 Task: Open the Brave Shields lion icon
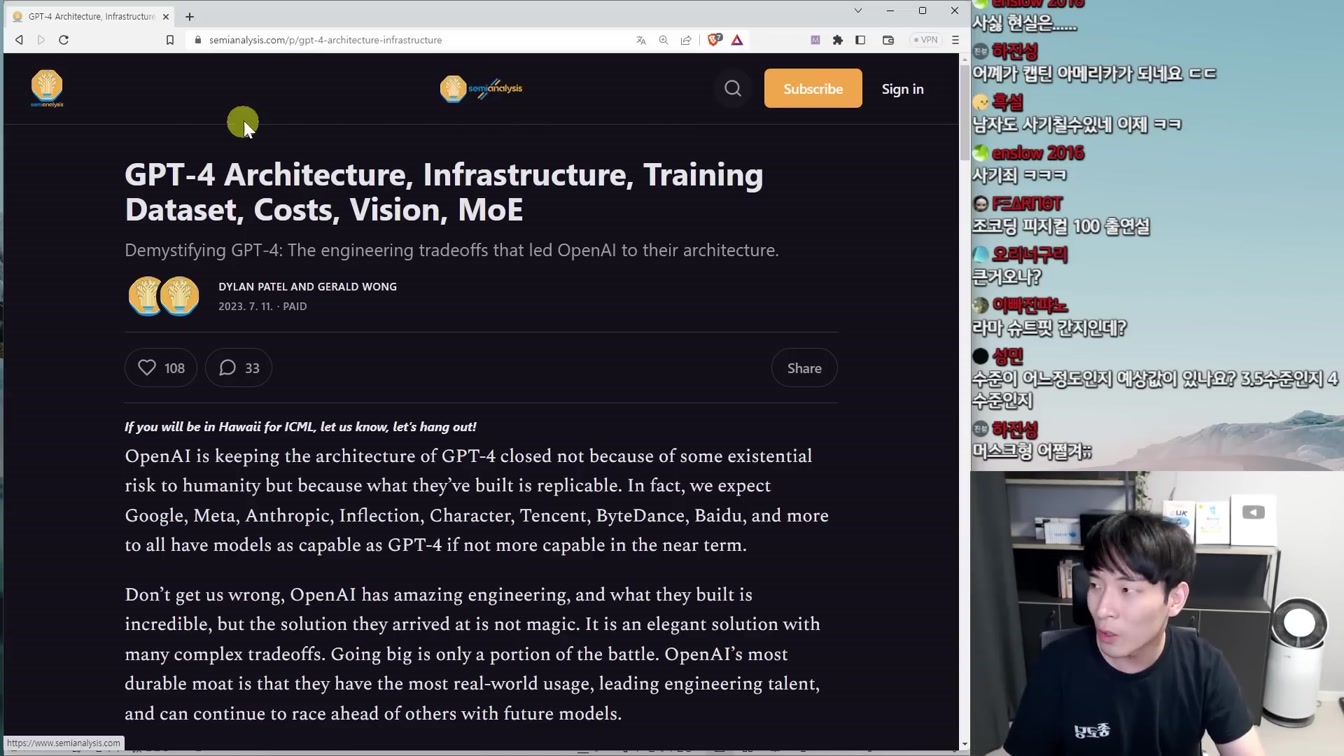[x=715, y=40]
